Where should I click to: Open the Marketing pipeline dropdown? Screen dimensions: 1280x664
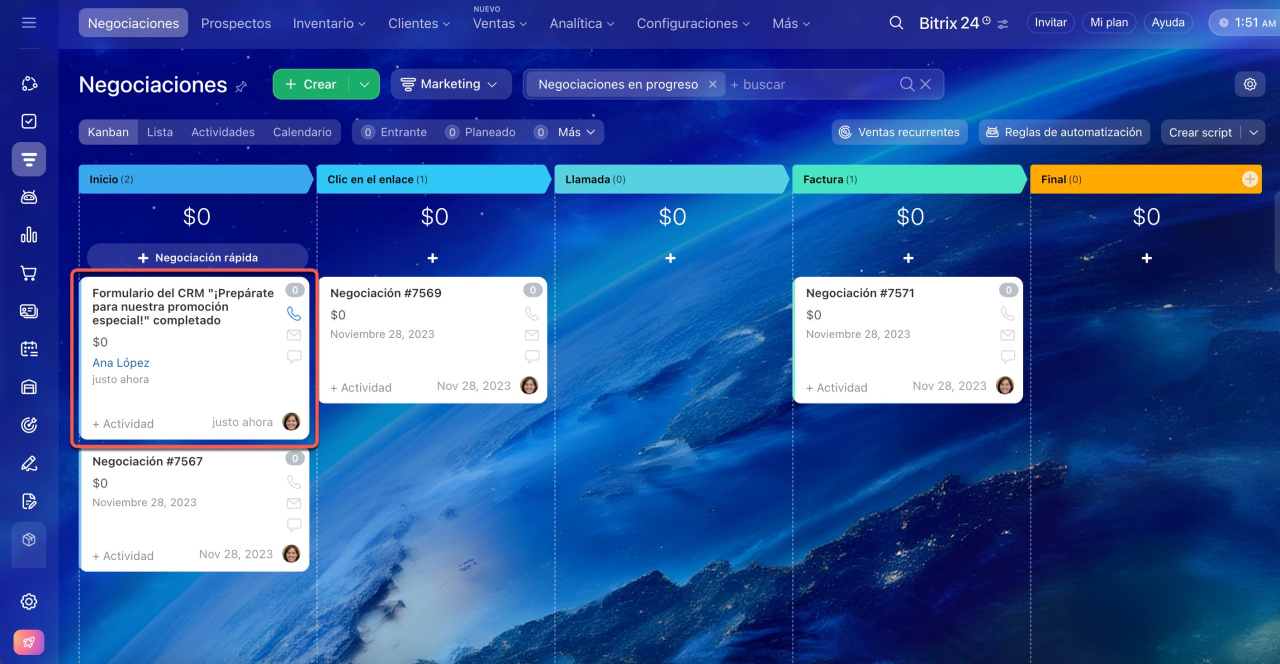(450, 85)
